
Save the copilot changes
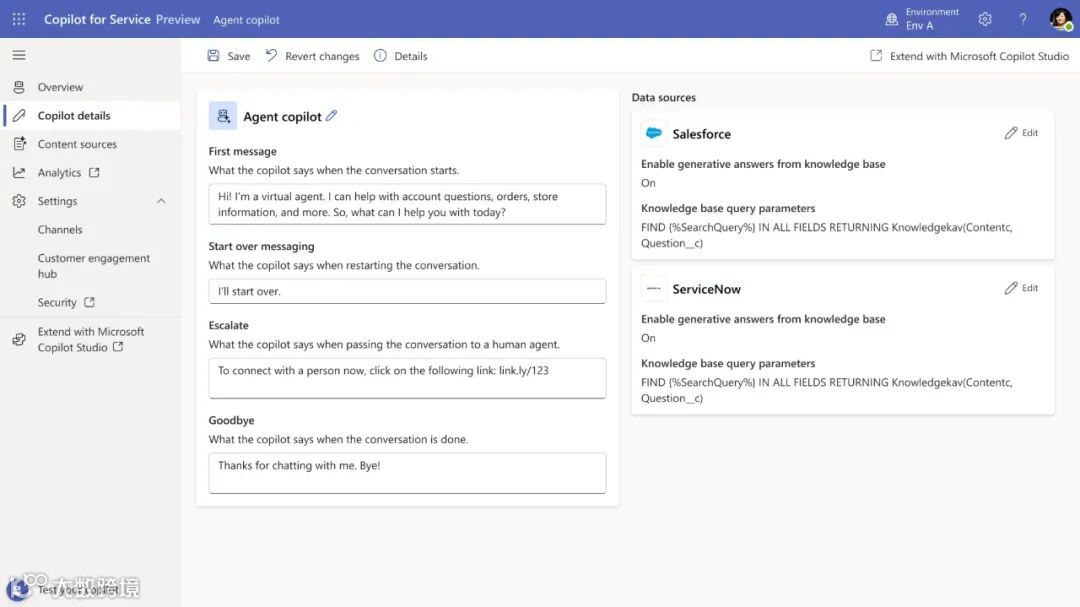[x=229, y=56]
